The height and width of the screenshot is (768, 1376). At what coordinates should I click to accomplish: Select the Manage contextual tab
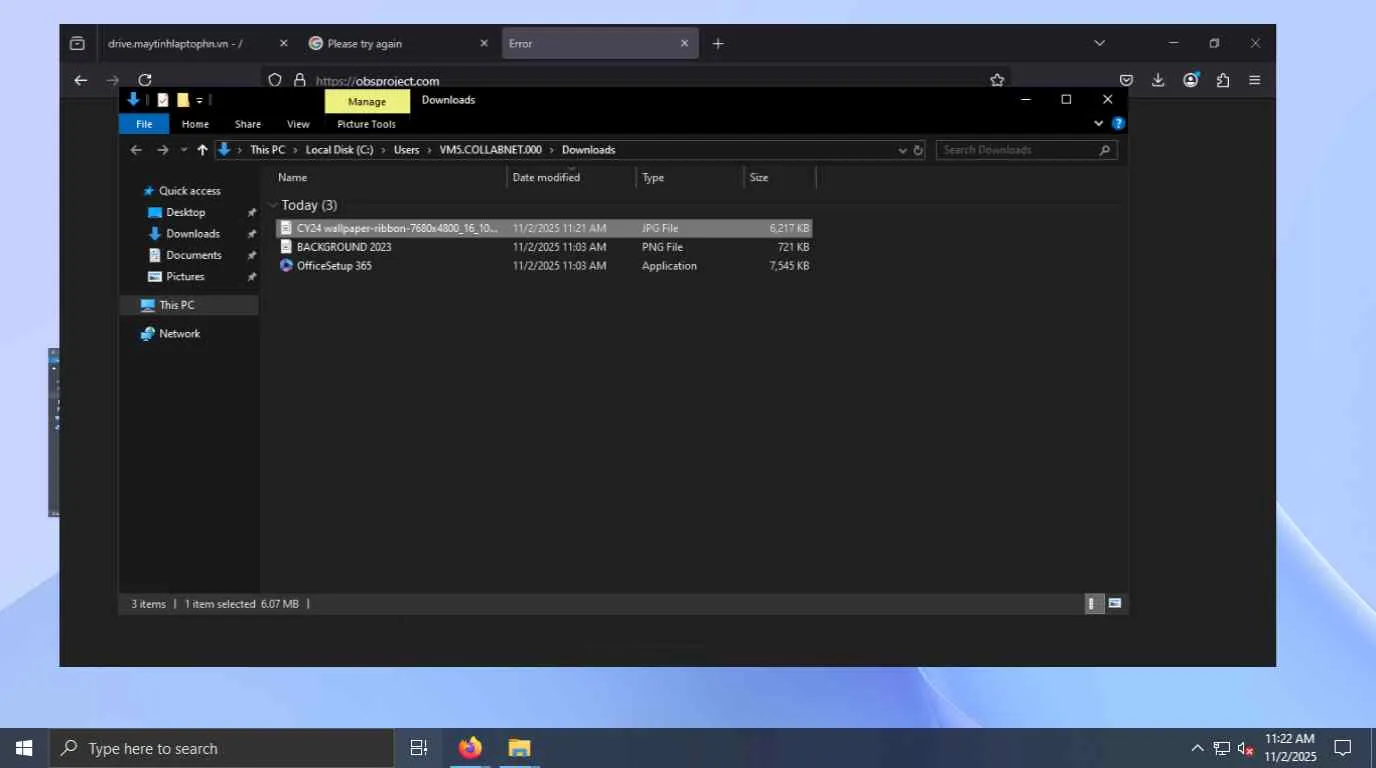click(x=367, y=101)
